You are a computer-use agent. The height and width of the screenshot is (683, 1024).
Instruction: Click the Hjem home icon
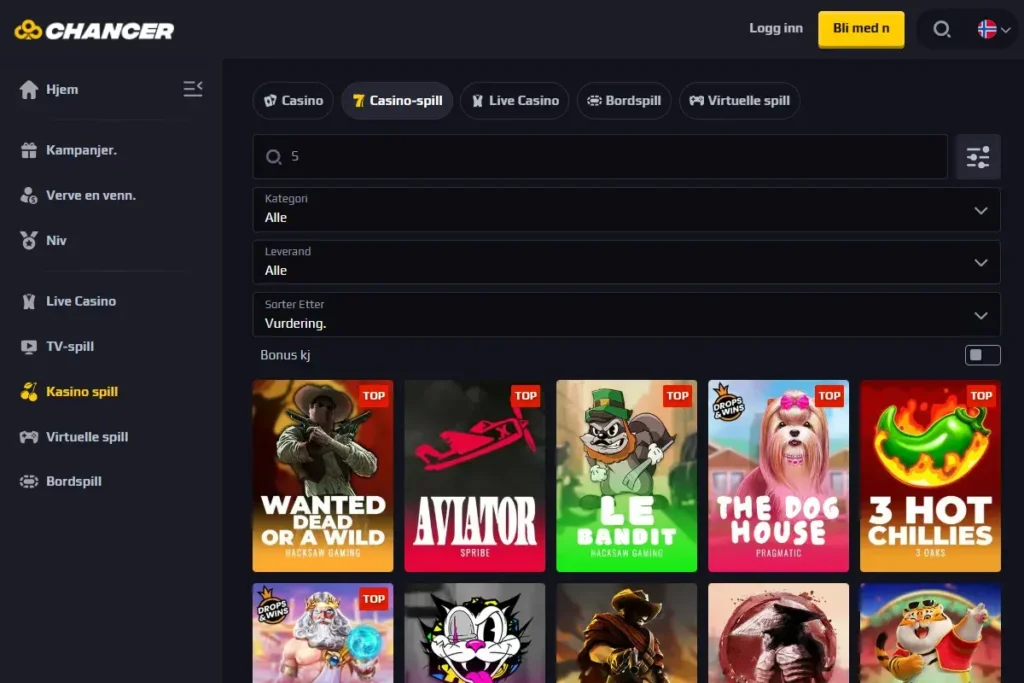[x=29, y=89]
